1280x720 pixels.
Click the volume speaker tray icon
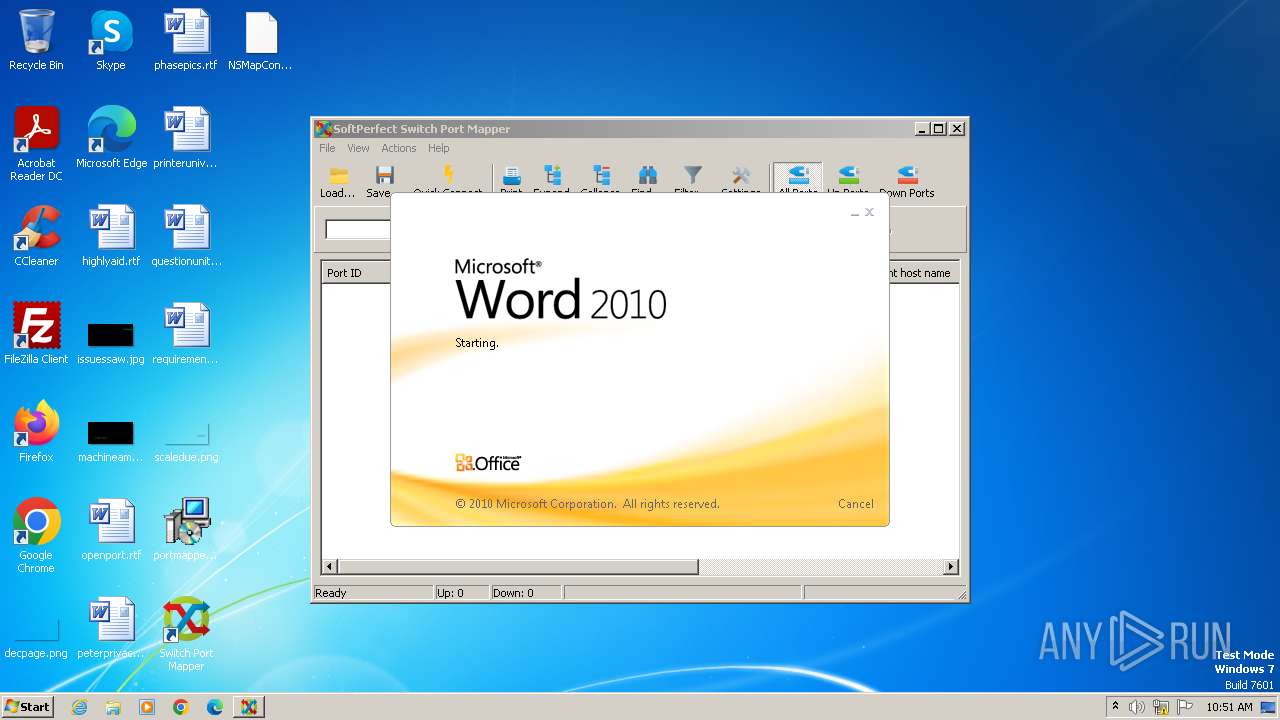click(x=1137, y=707)
